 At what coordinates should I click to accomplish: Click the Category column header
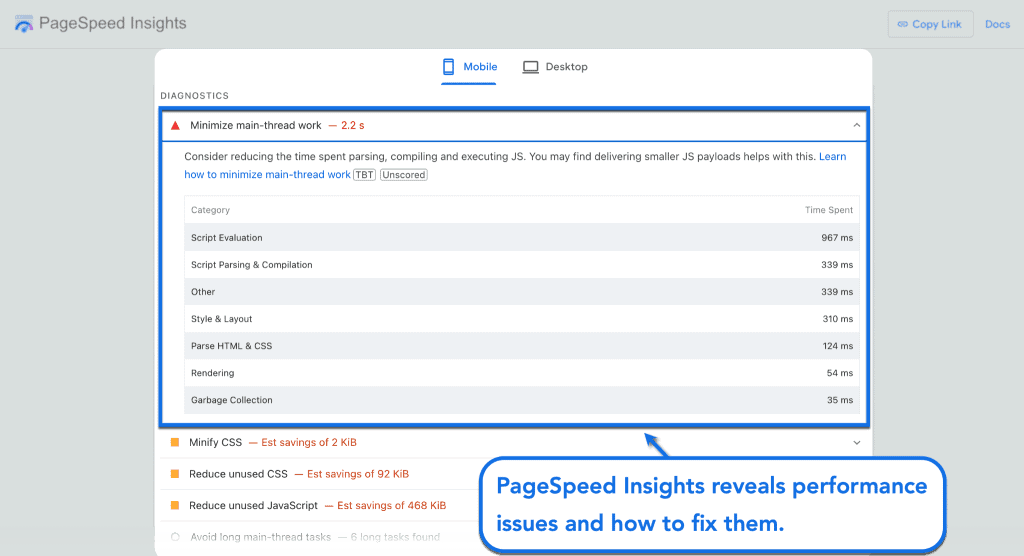pyautogui.click(x=210, y=210)
